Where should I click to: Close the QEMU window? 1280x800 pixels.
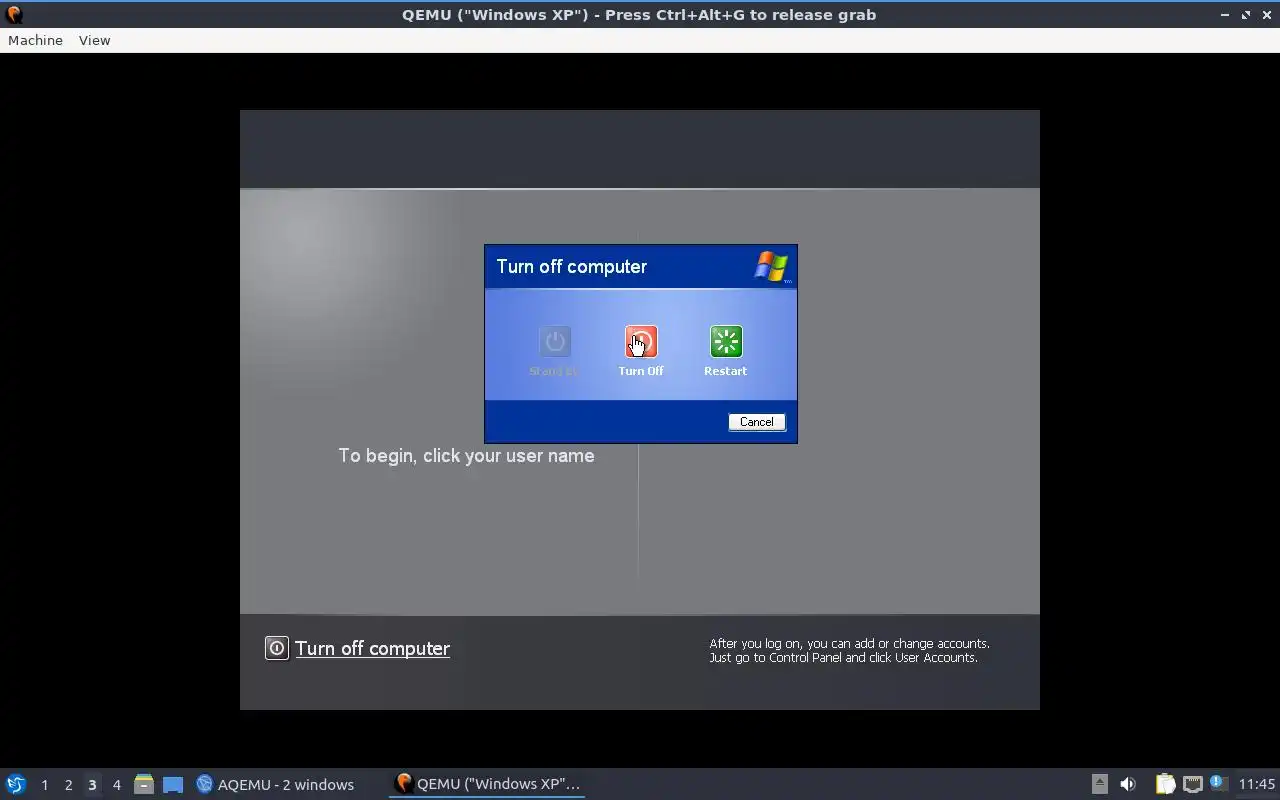[x=1266, y=15]
